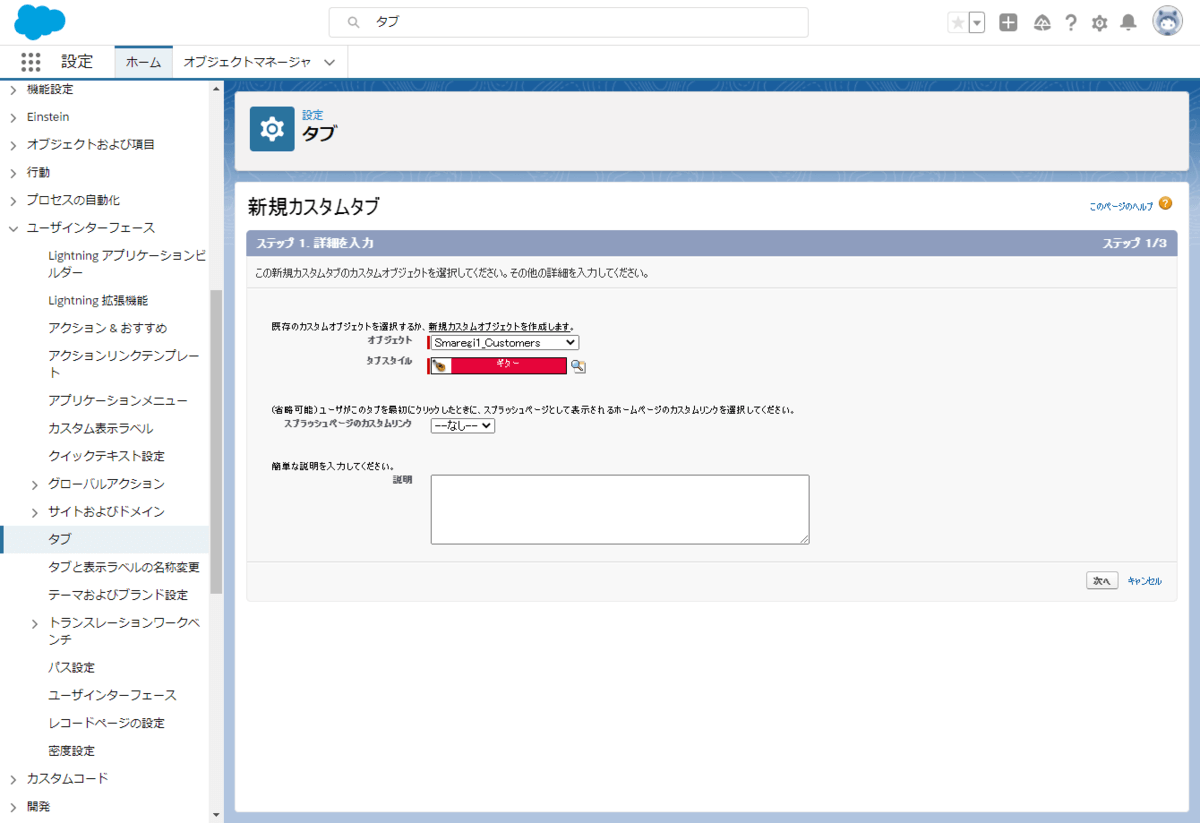Open the user profile avatar
This screenshot has width=1200, height=823.
(1167, 22)
